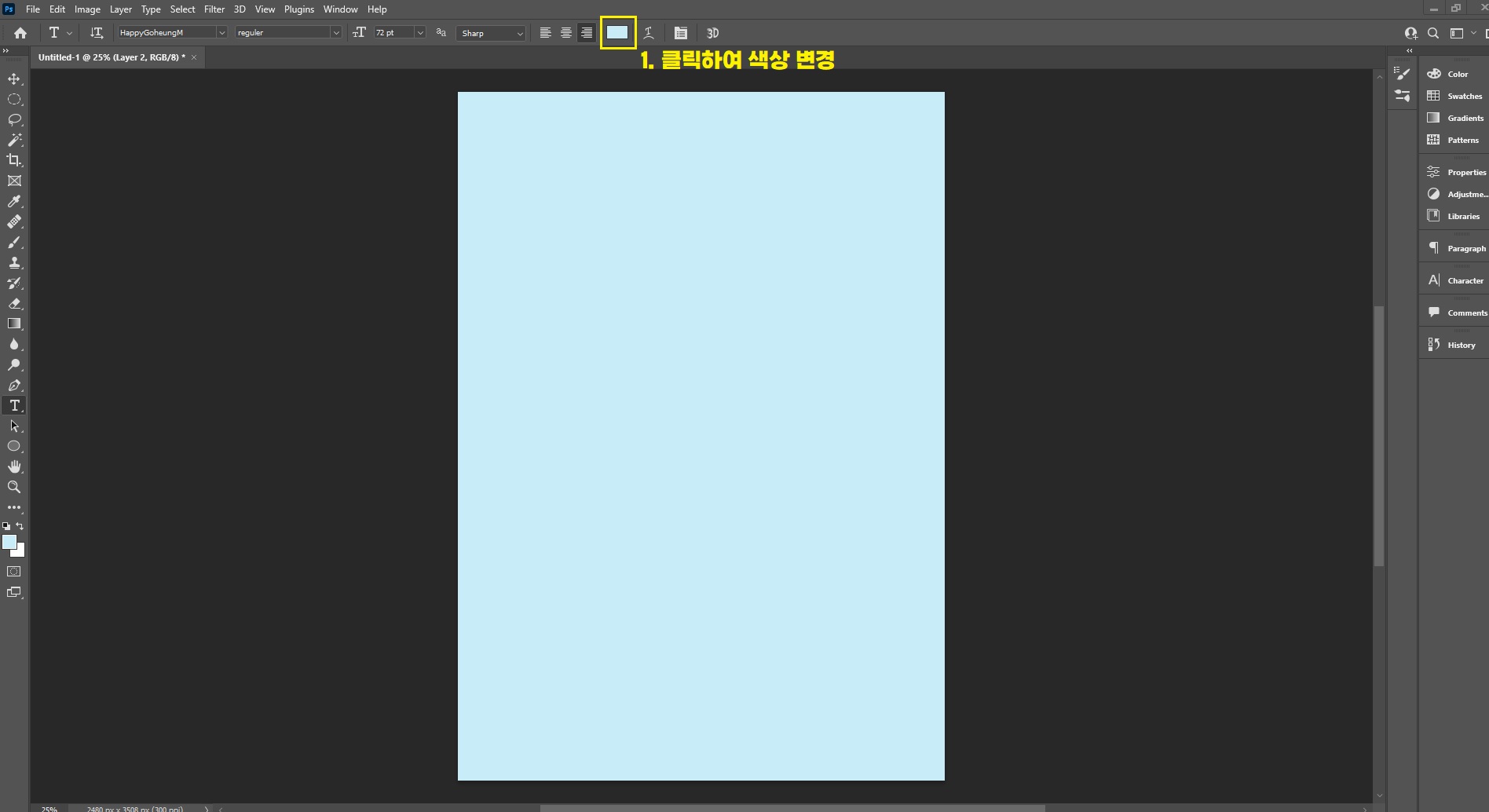Select the Magic Wand tool

[x=14, y=140]
